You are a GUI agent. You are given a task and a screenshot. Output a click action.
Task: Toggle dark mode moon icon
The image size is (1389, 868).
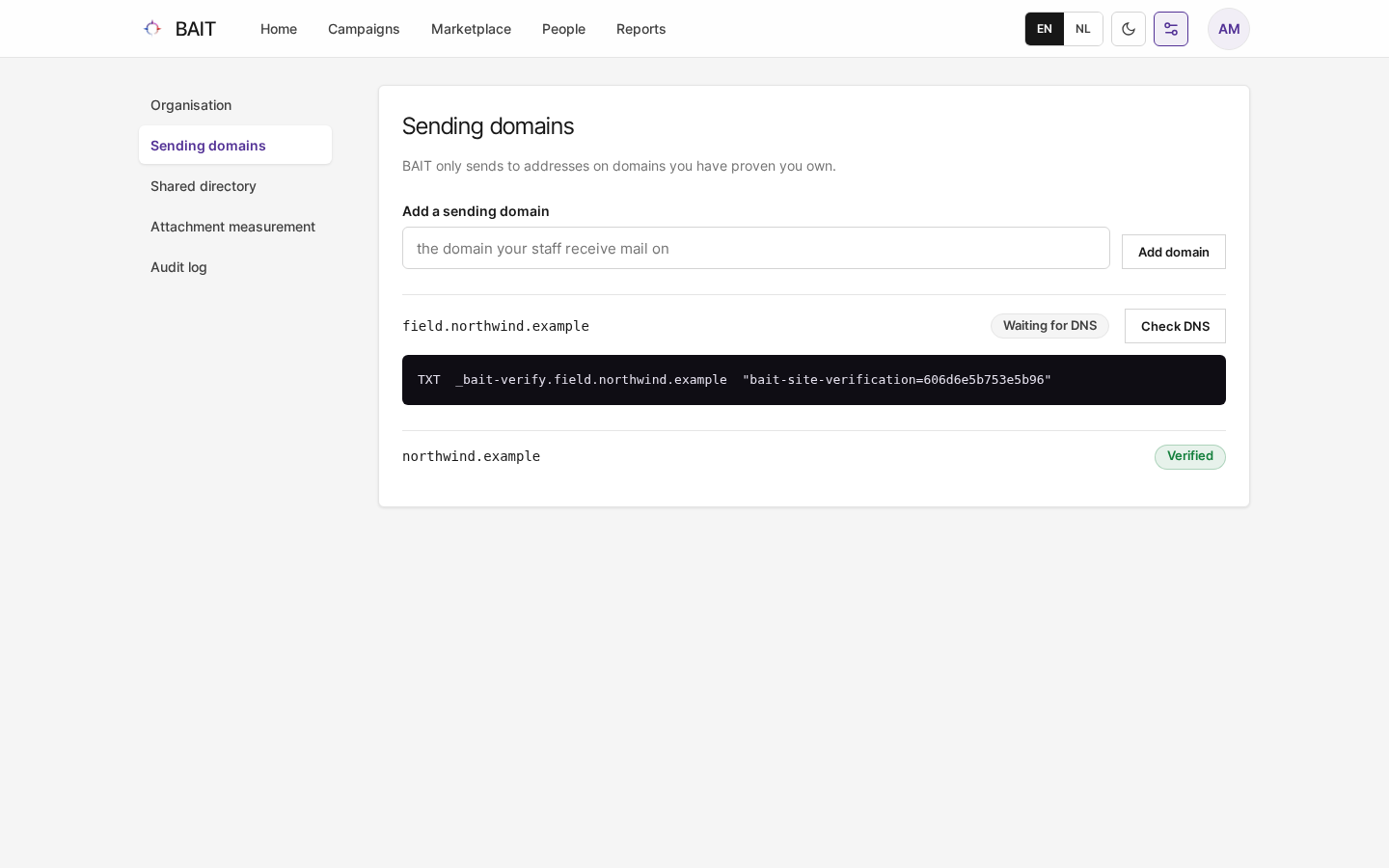[1129, 29]
